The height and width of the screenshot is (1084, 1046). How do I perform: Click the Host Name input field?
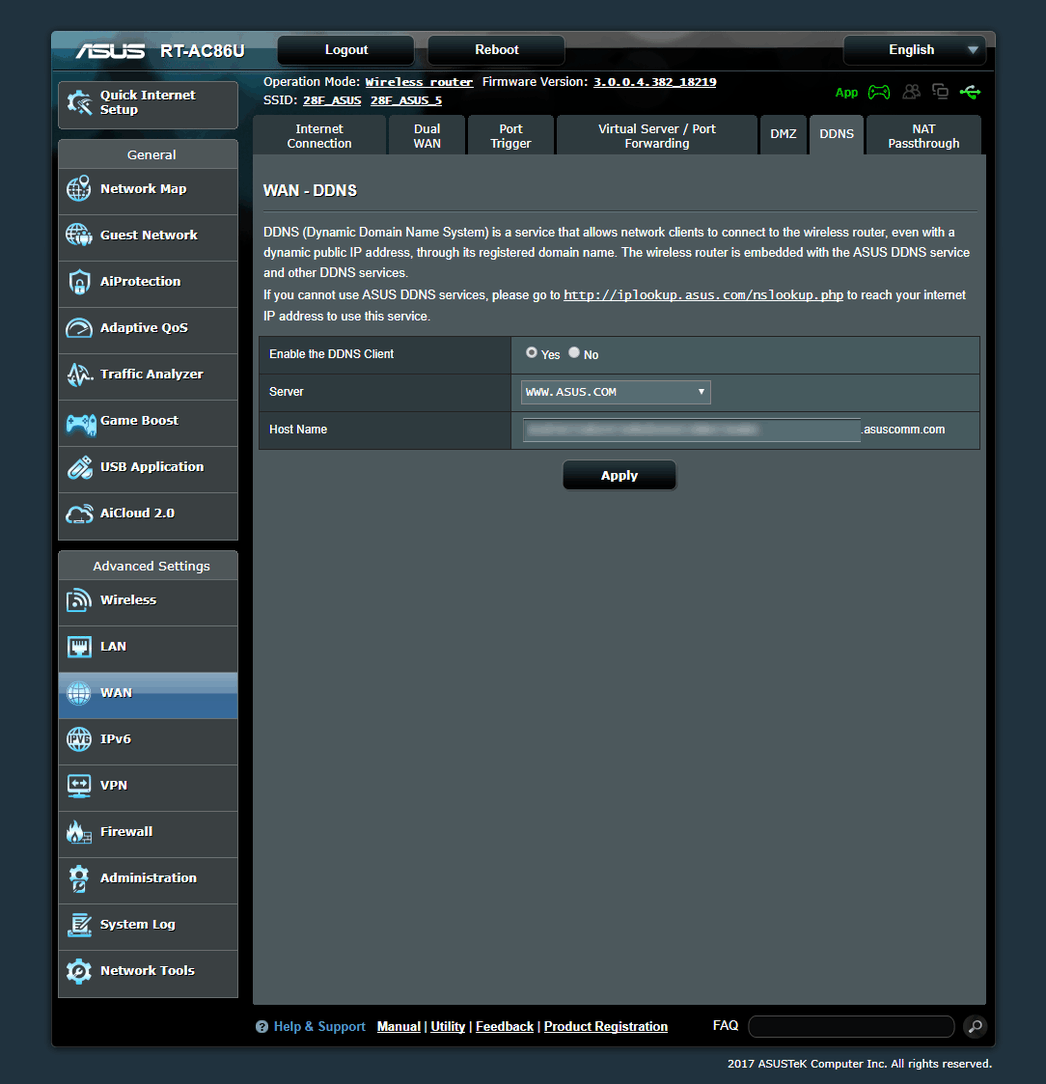(x=691, y=430)
